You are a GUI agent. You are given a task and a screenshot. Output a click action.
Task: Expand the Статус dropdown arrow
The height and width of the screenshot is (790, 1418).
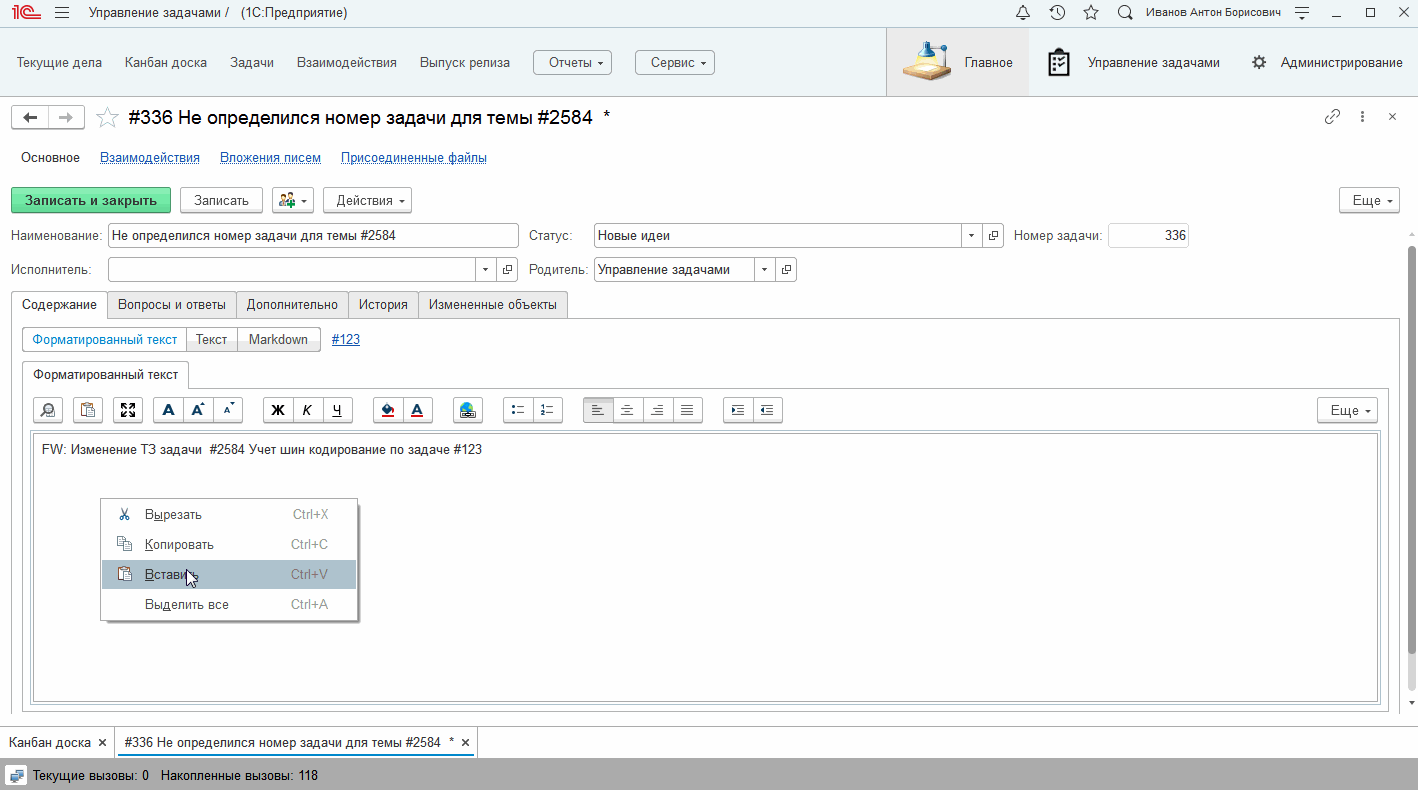[x=972, y=236]
